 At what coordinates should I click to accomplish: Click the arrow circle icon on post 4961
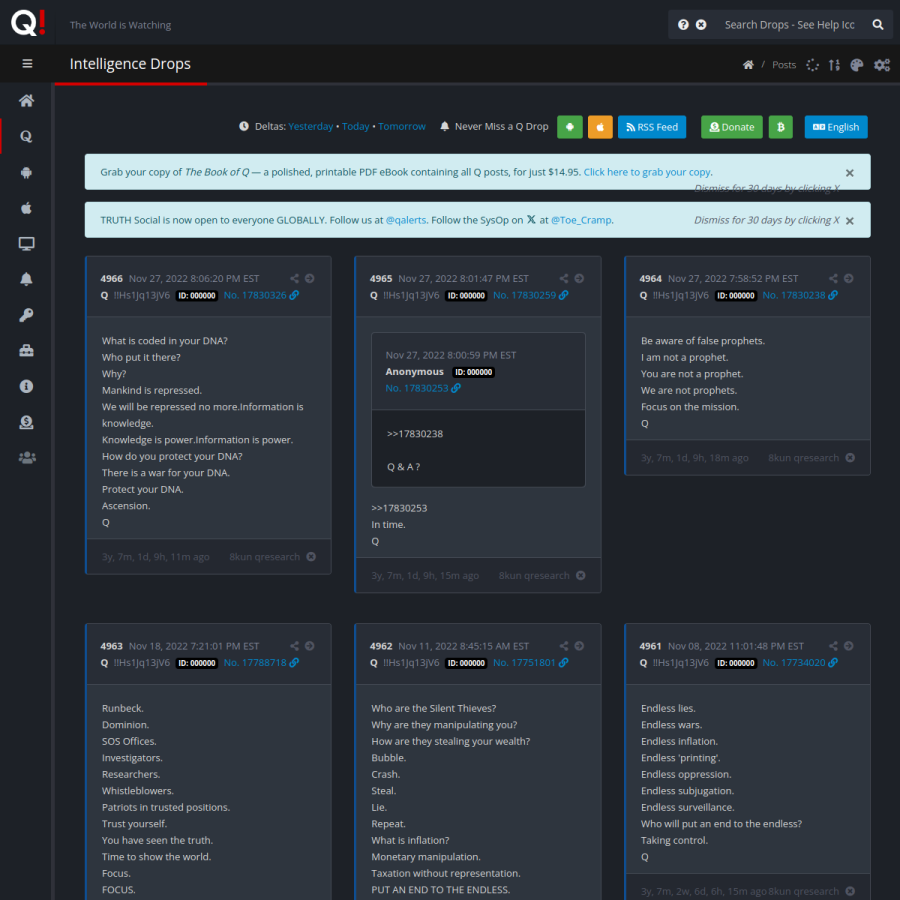(x=848, y=646)
